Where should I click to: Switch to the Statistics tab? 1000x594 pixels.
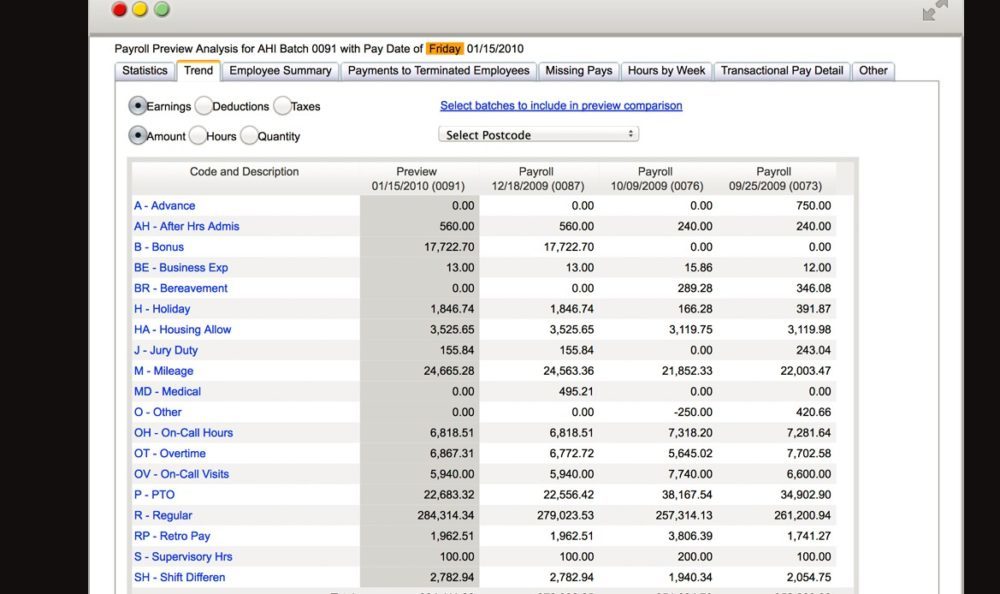click(145, 71)
